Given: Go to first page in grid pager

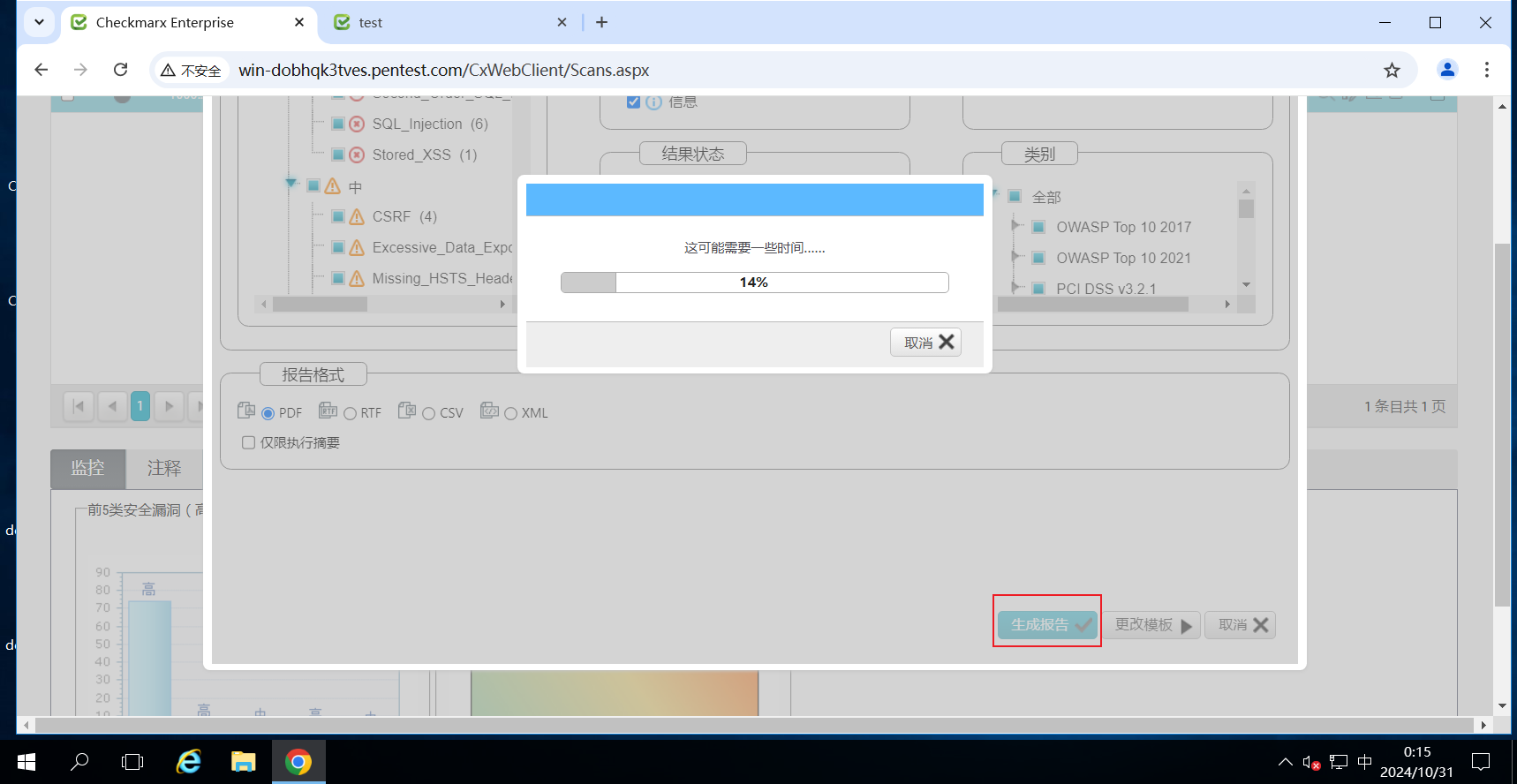Looking at the screenshot, I should pyautogui.click(x=79, y=406).
